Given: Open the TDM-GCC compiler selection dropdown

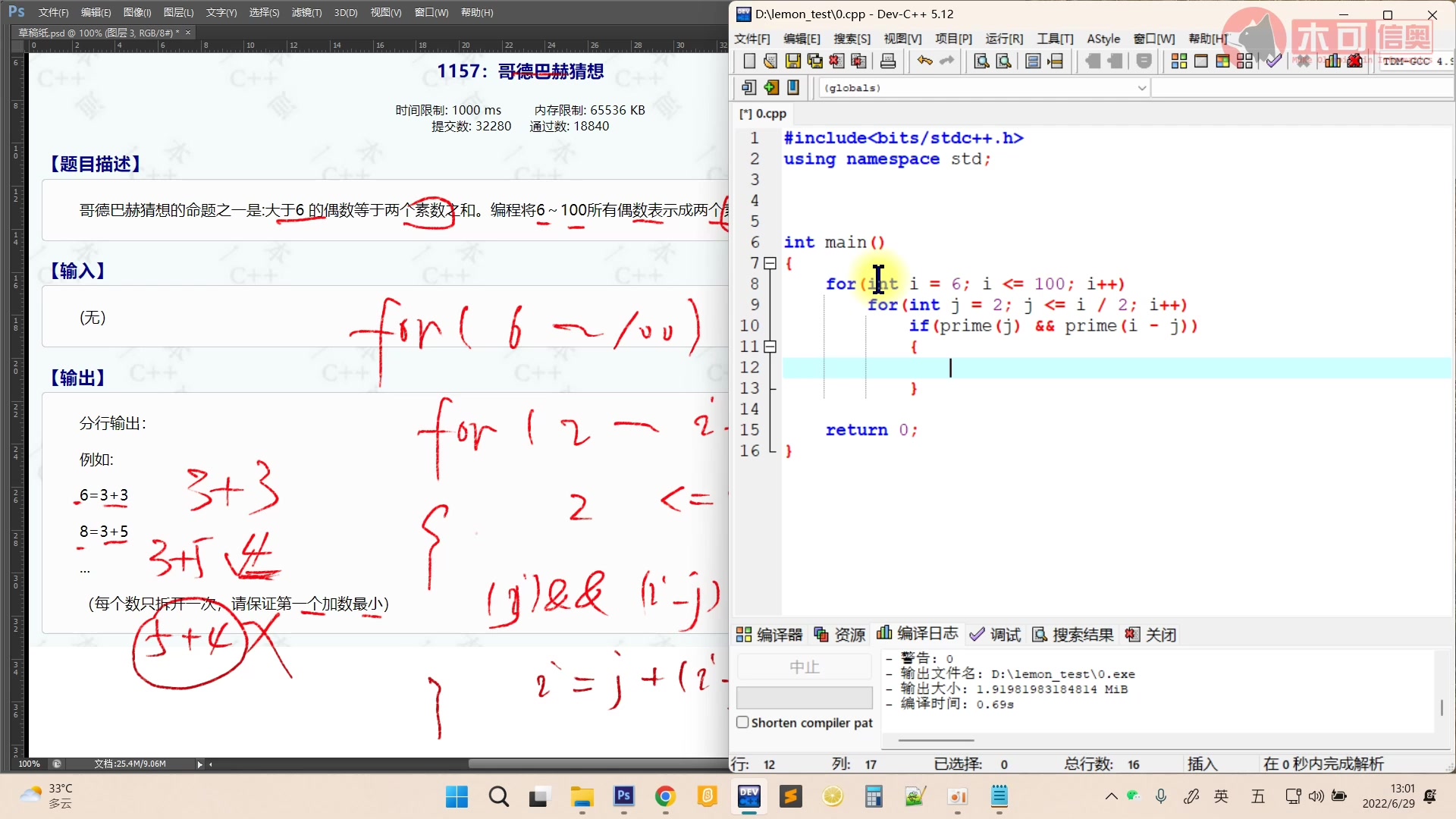Looking at the screenshot, I should click(1415, 61).
